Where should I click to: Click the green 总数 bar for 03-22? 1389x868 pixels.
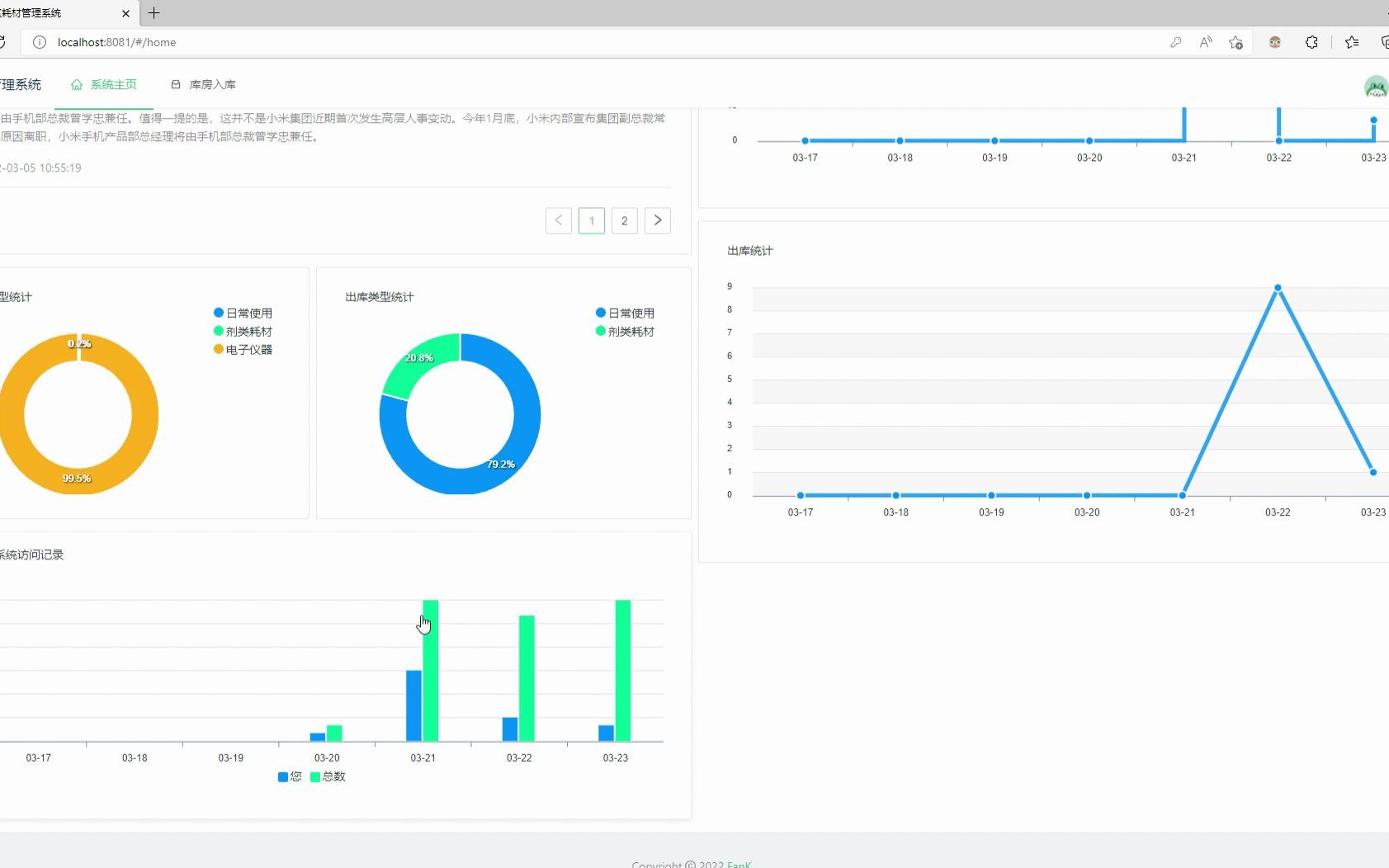click(527, 678)
